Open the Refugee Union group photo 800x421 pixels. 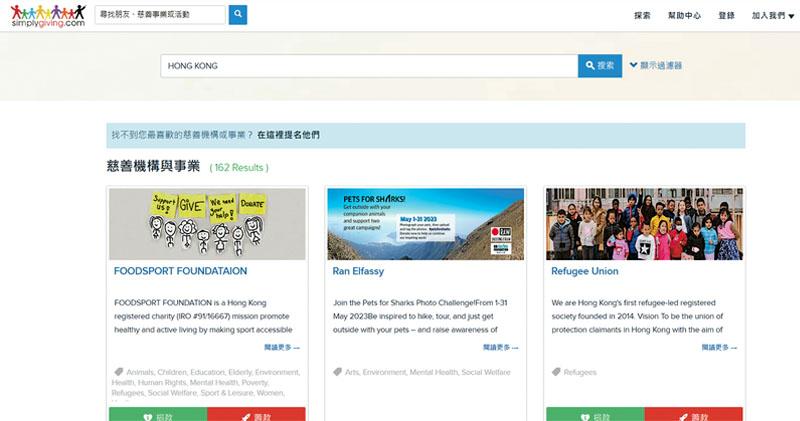pyautogui.click(x=644, y=223)
